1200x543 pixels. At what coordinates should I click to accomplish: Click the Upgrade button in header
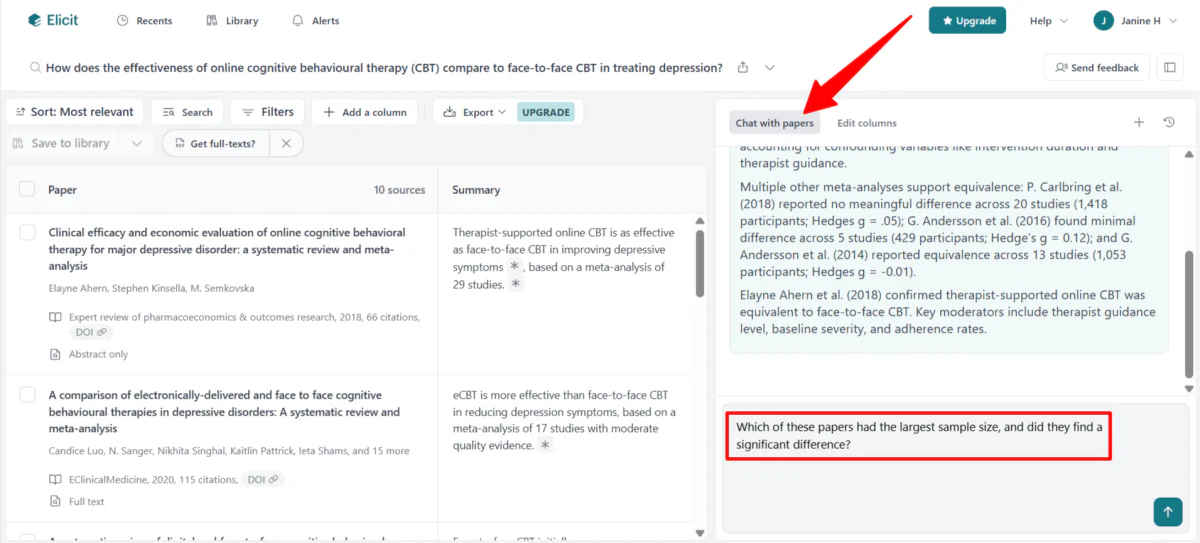coord(967,20)
